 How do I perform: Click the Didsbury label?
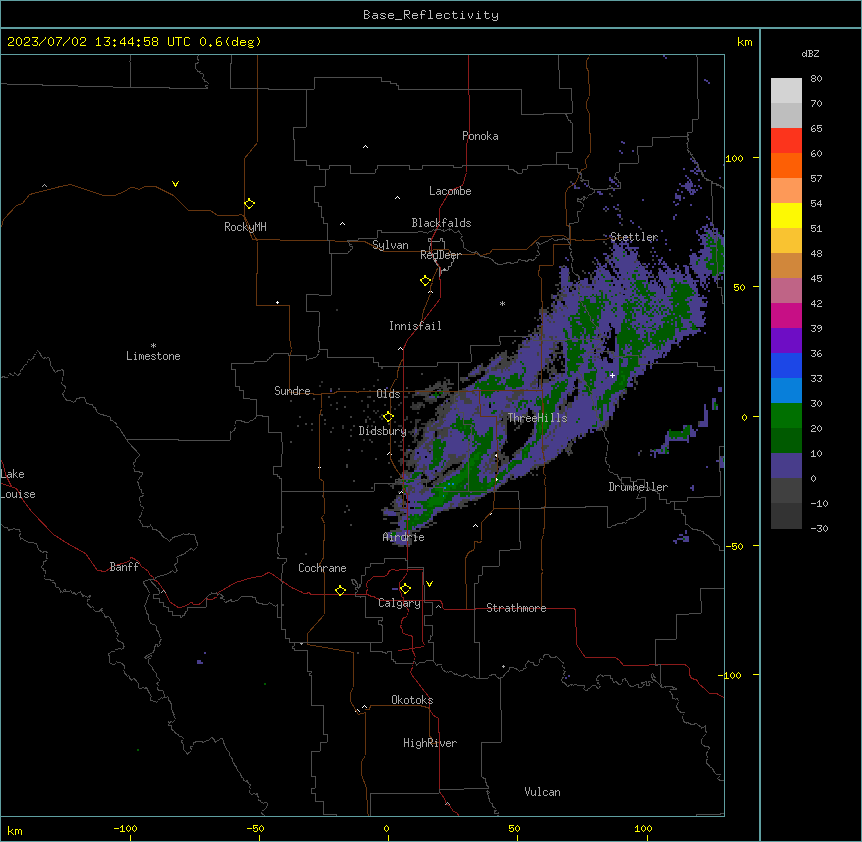tap(383, 431)
